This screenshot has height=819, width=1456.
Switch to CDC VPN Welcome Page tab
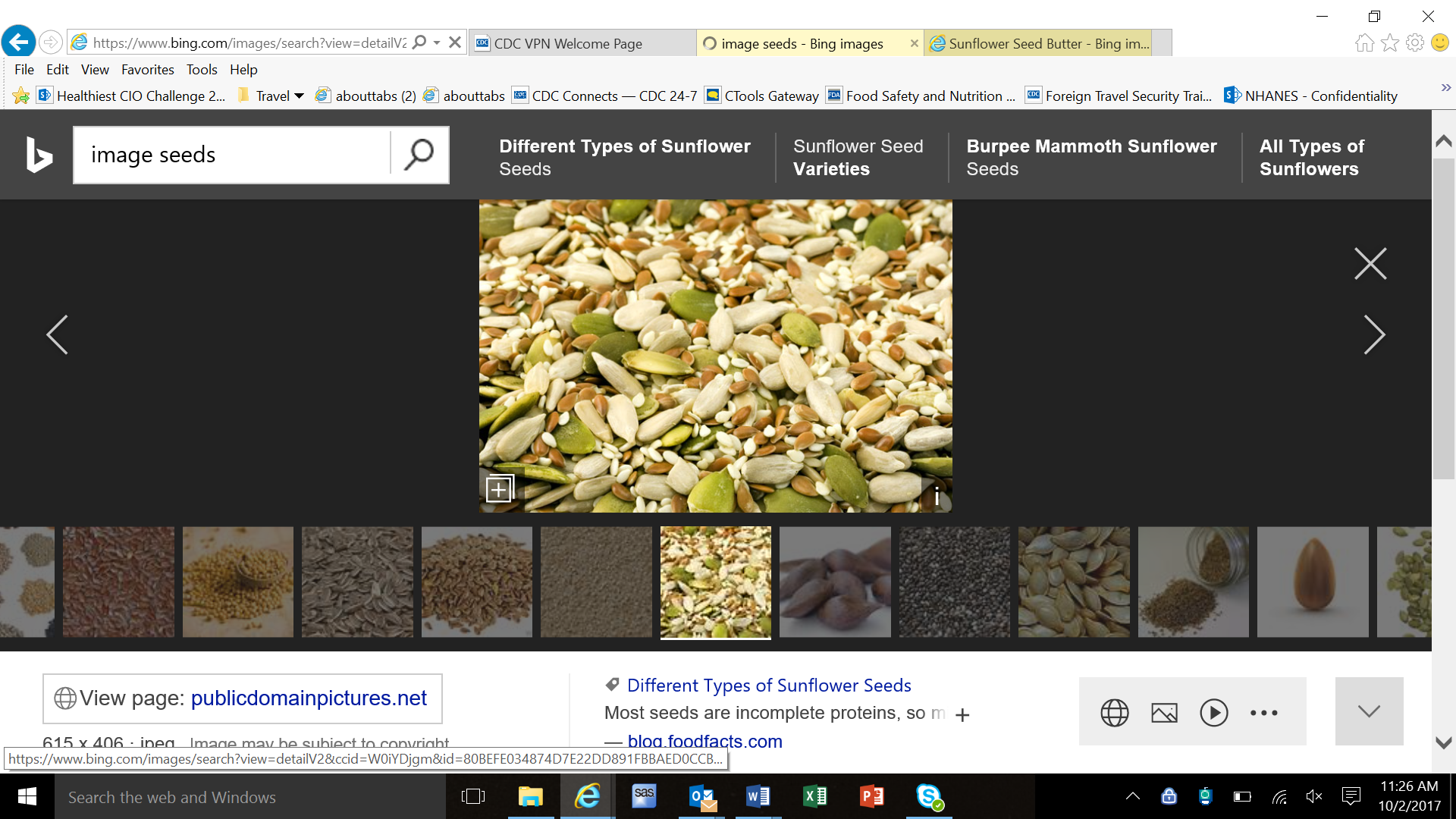tap(568, 44)
